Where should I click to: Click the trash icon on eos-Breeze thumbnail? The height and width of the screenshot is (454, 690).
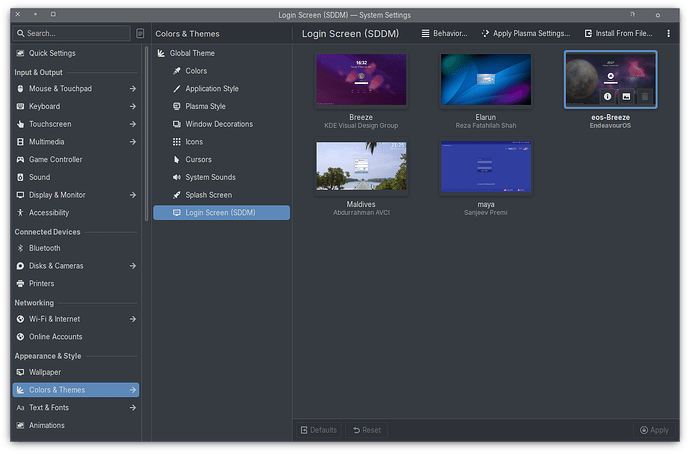click(x=645, y=97)
